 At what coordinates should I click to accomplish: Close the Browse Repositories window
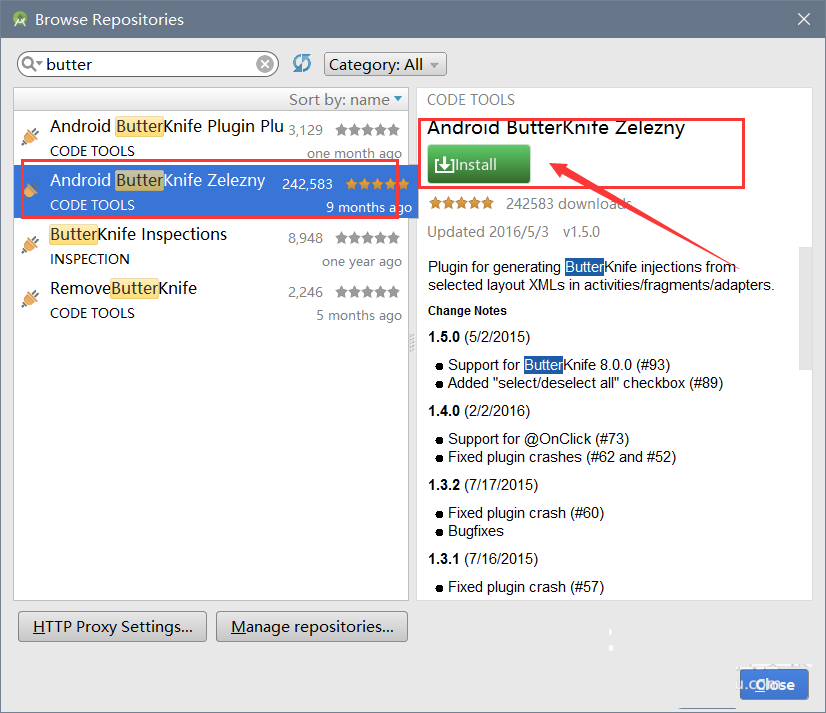pyautogui.click(x=804, y=19)
